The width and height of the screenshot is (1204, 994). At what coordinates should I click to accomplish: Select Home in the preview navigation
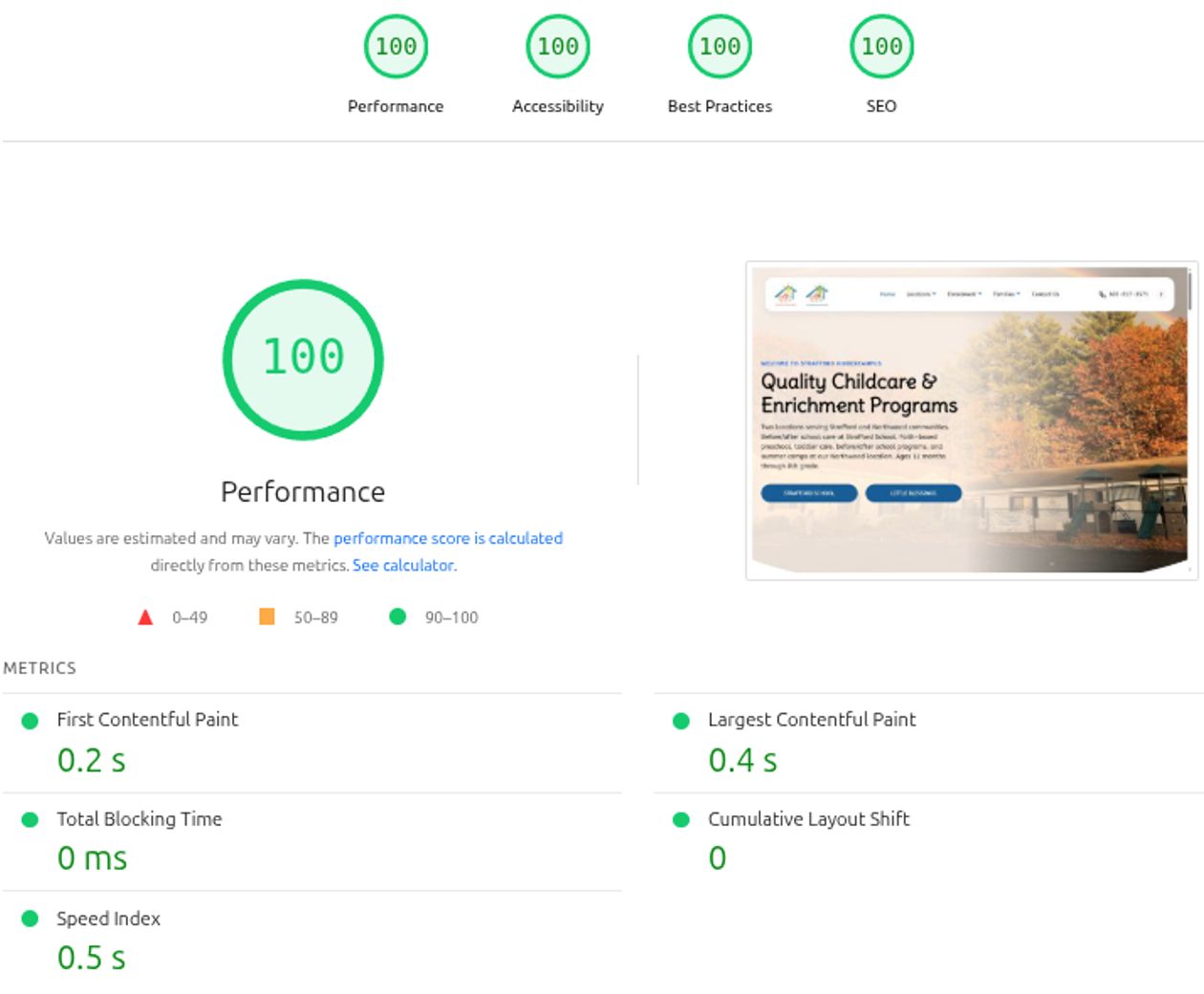[x=889, y=294]
